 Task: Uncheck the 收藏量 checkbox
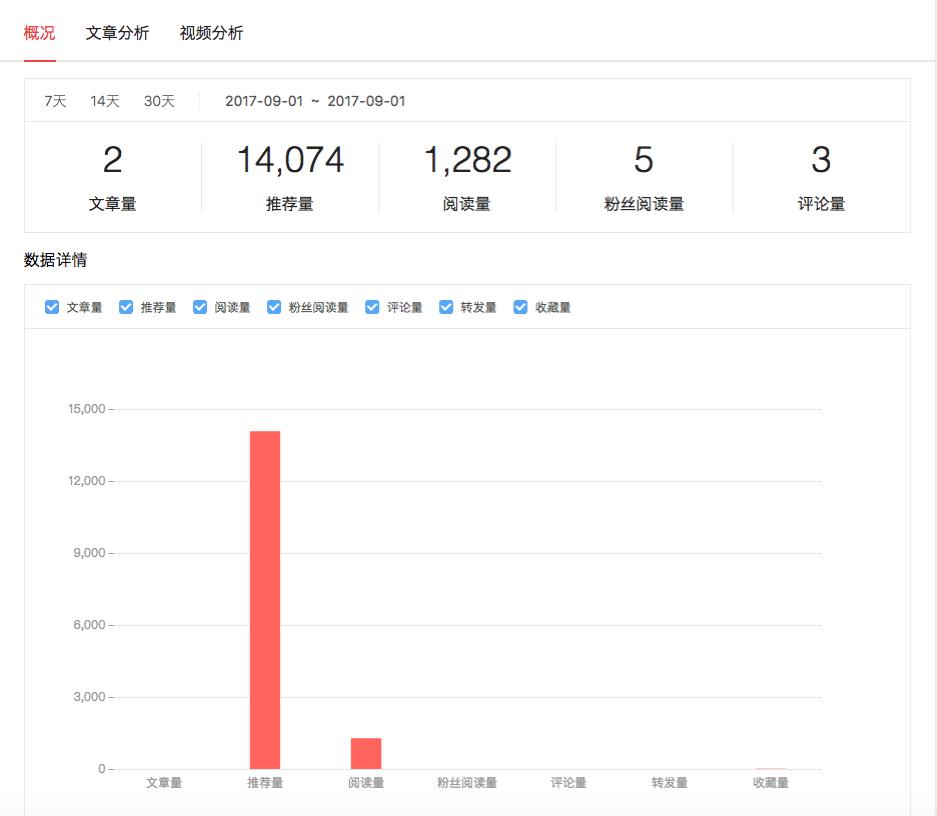click(519, 307)
